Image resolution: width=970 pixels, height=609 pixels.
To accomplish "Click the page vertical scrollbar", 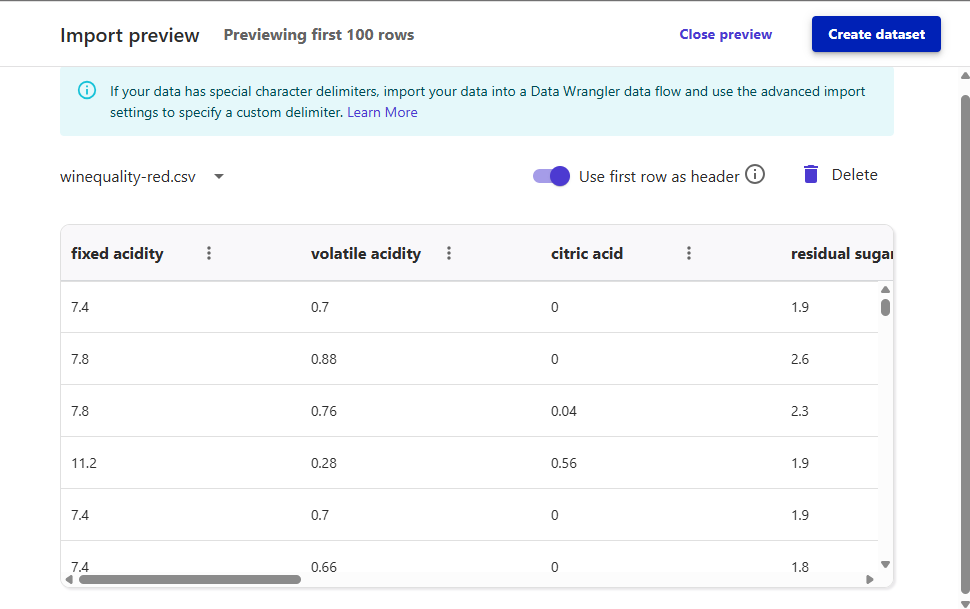I will 964,300.
